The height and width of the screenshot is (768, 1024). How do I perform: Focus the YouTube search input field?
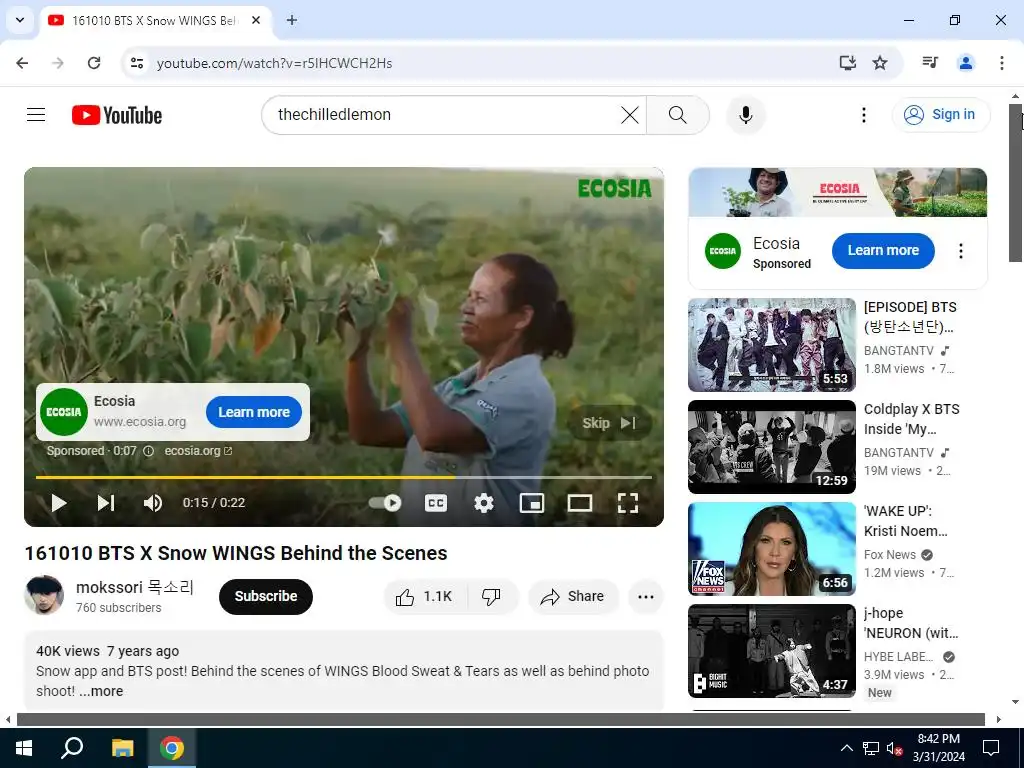[x=444, y=115]
